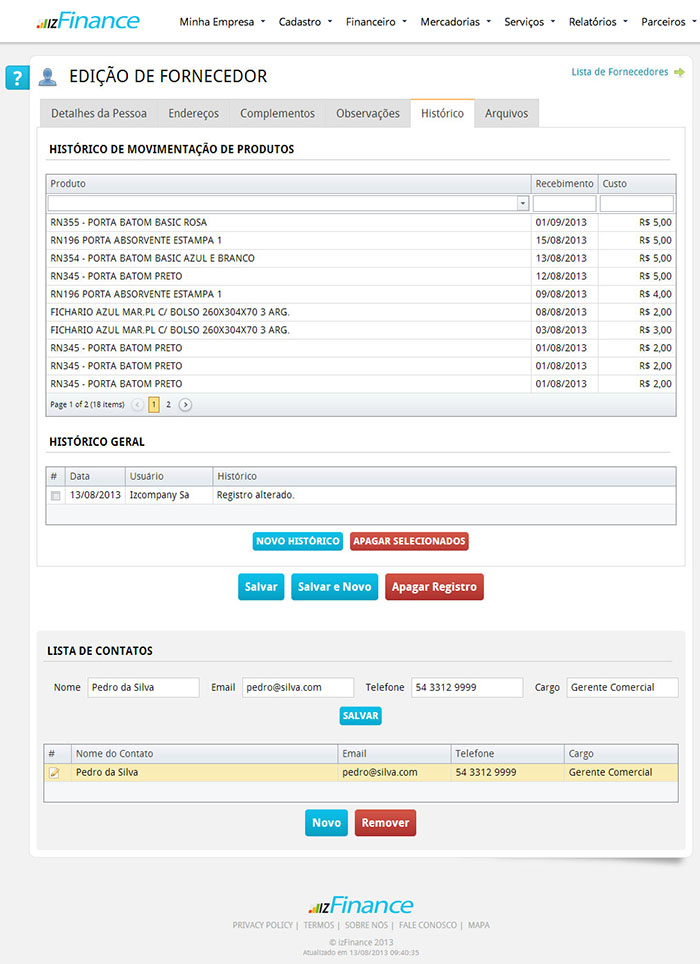The image size is (700, 964).
Task: Open the Relatórios dropdown menu
Action: [x=598, y=21]
